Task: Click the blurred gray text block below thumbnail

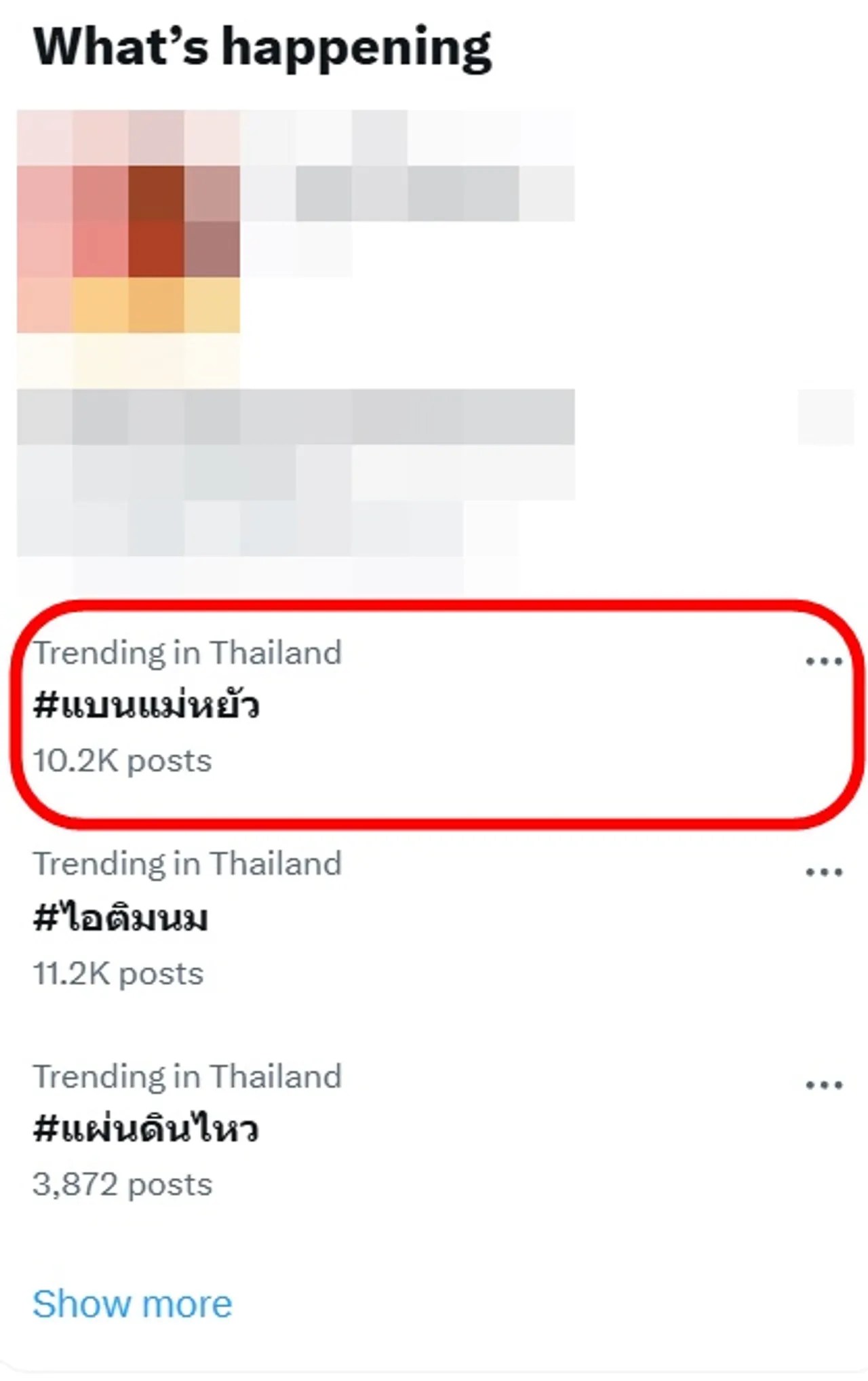Action: [296, 416]
